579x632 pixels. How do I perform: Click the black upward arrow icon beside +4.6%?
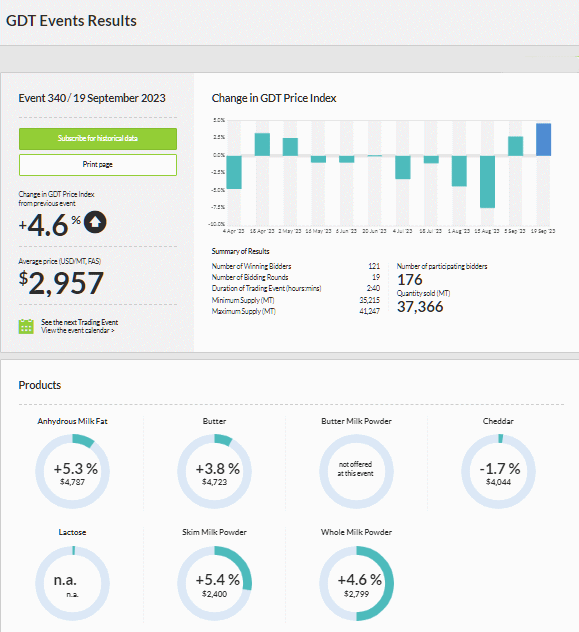tap(95, 222)
